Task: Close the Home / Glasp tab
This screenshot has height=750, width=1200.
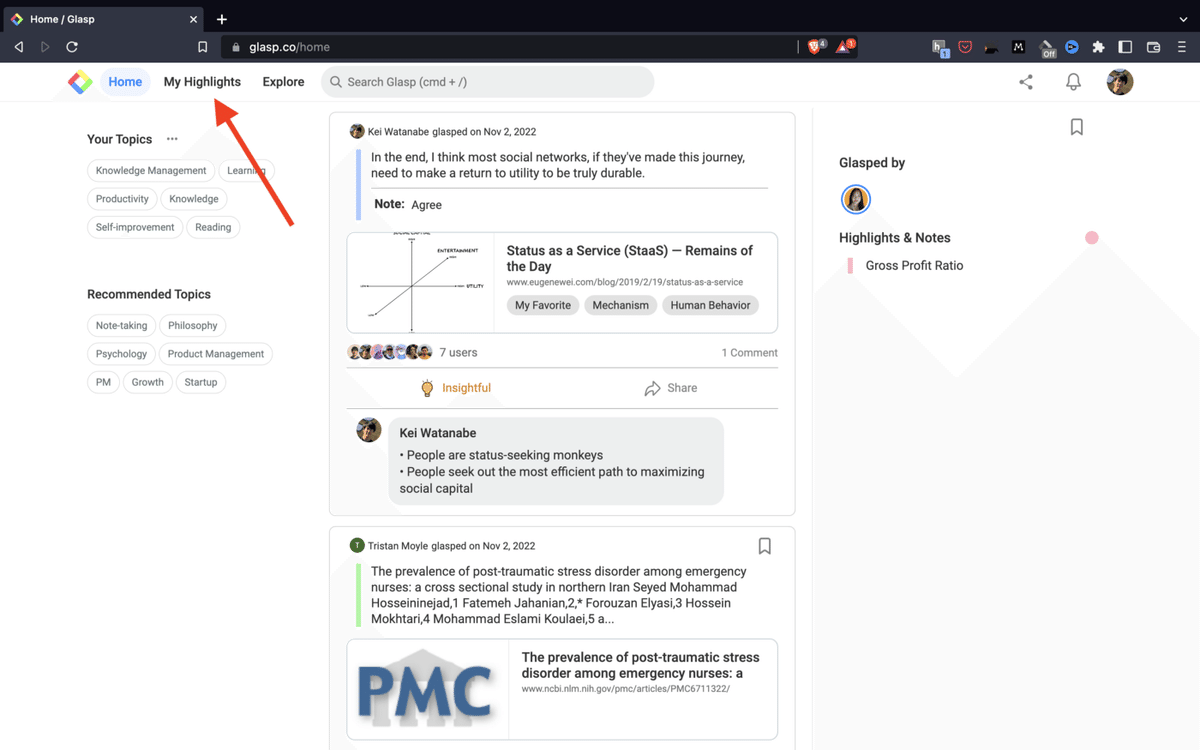Action: (193, 19)
